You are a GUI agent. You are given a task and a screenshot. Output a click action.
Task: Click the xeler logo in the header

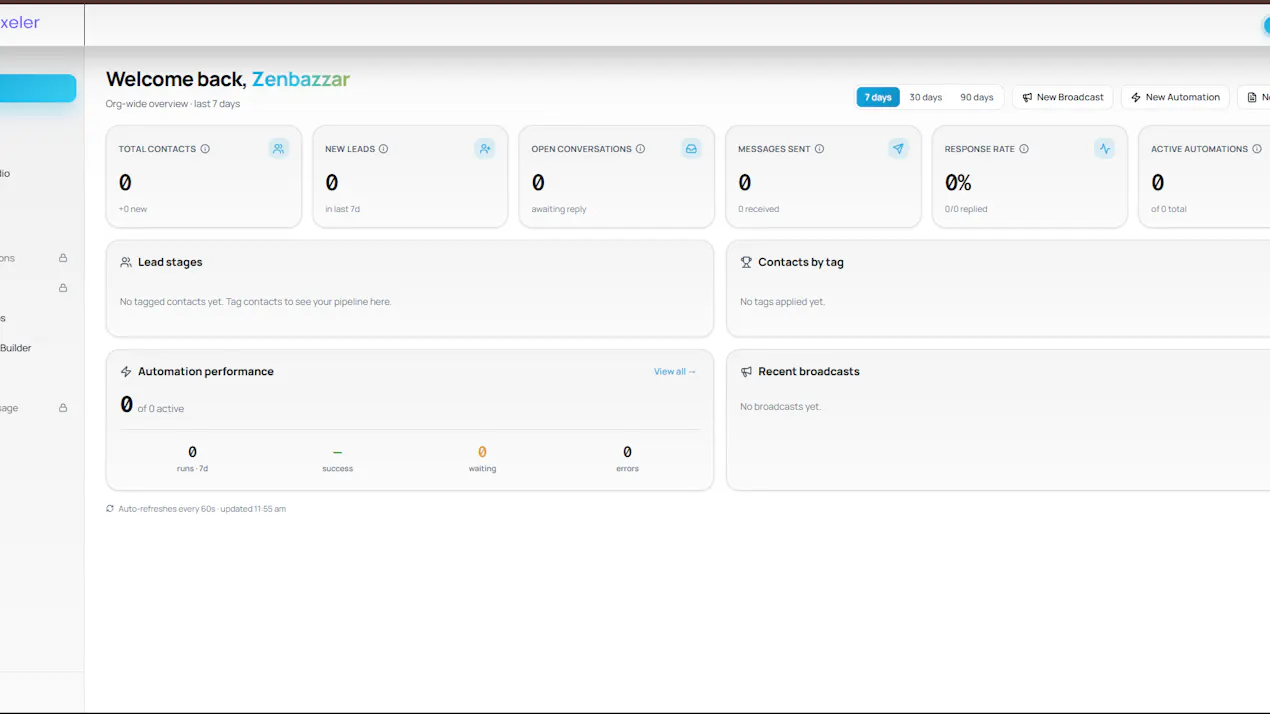pyautogui.click(x=20, y=23)
